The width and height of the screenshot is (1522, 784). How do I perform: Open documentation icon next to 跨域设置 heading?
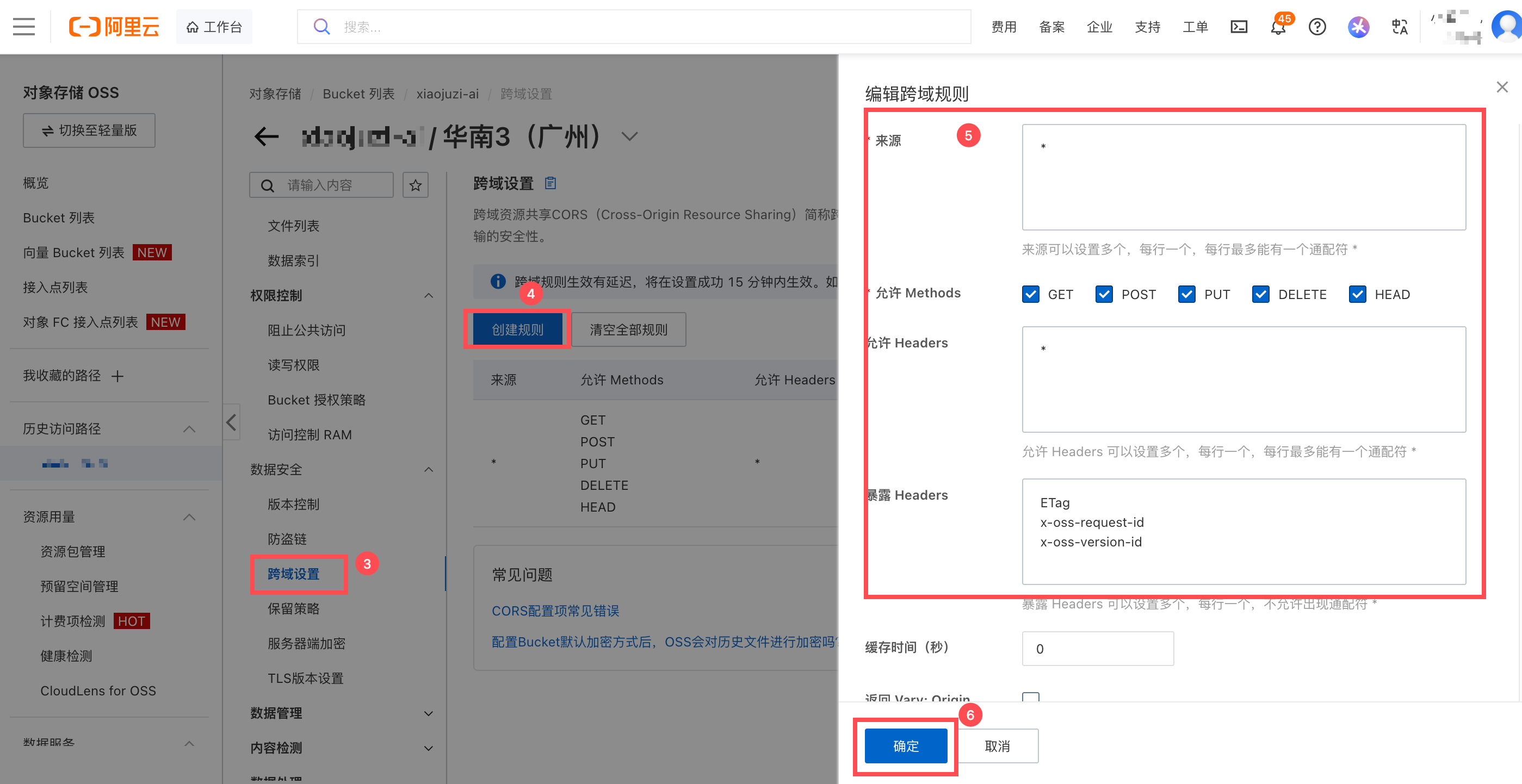pyautogui.click(x=550, y=184)
